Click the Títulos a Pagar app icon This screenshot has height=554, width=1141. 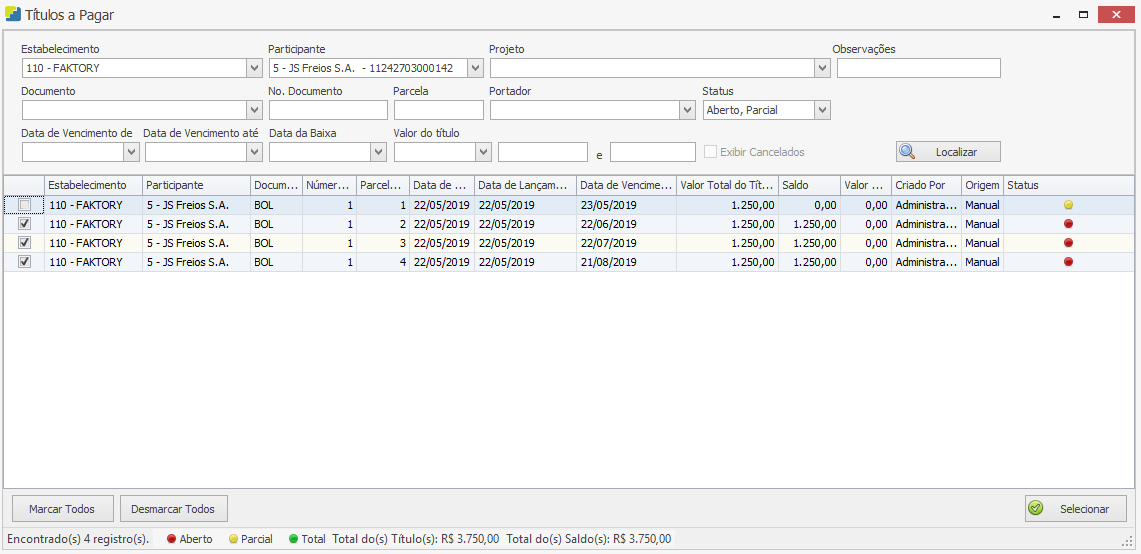tap(13, 14)
